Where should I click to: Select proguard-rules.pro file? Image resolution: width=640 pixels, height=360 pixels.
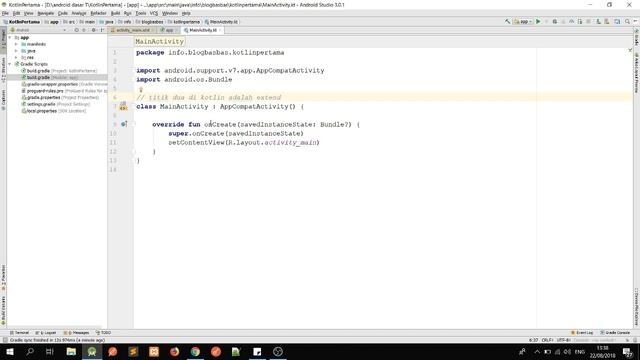point(64,91)
